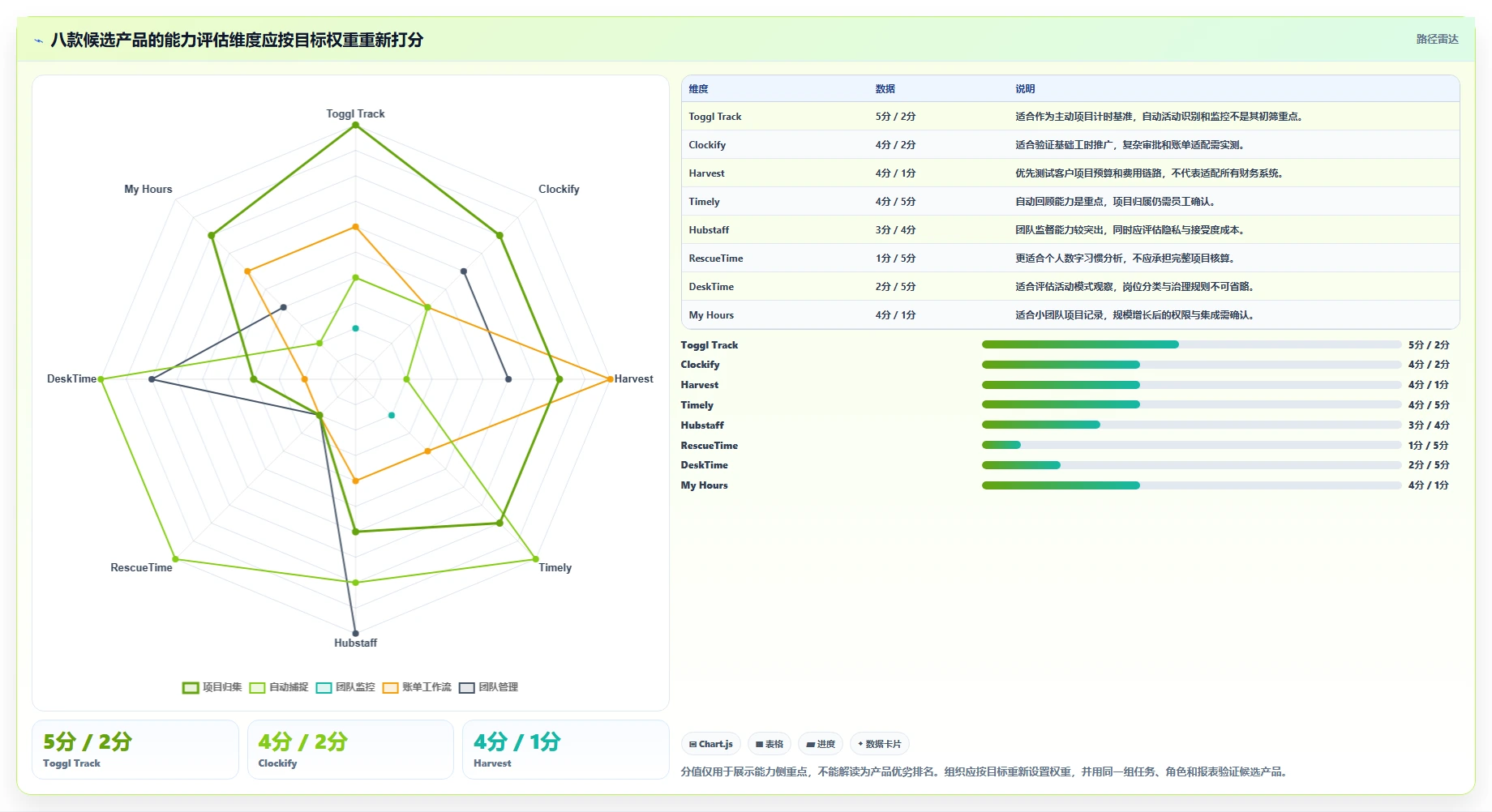Image resolution: width=1492 pixels, height=812 pixels.
Task: Select the Hubstaff table row name
Action: (x=709, y=230)
